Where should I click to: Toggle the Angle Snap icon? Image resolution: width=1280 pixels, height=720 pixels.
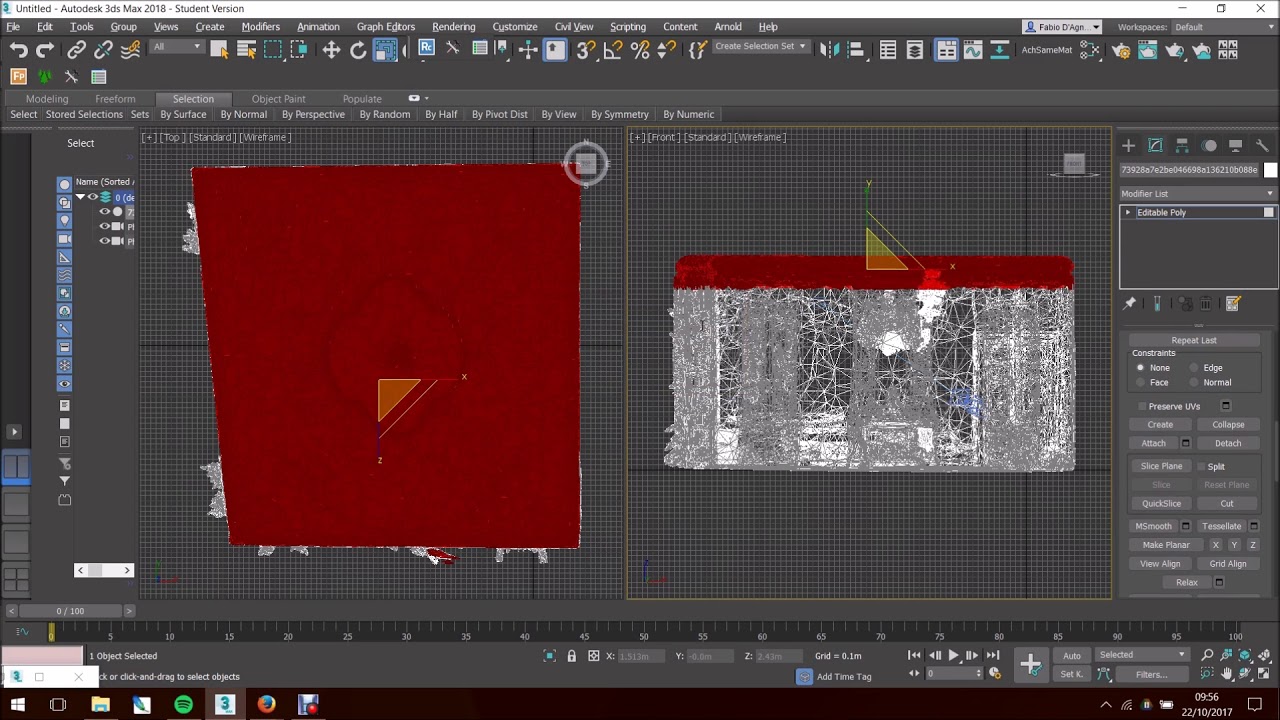613,50
